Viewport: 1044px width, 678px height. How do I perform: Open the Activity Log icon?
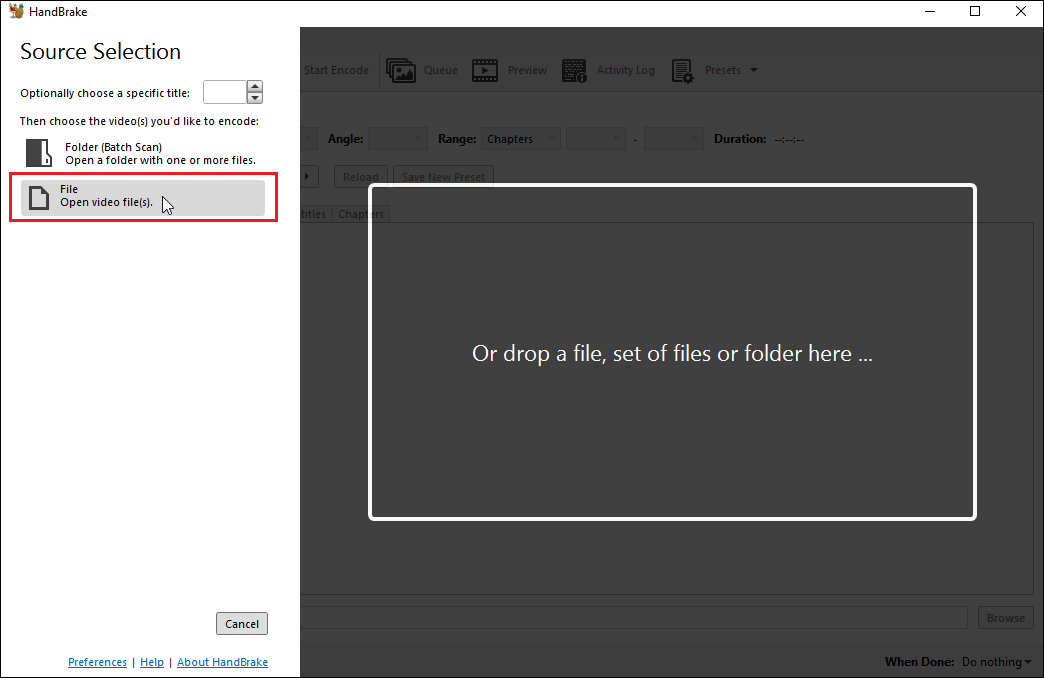tap(574, 70)
